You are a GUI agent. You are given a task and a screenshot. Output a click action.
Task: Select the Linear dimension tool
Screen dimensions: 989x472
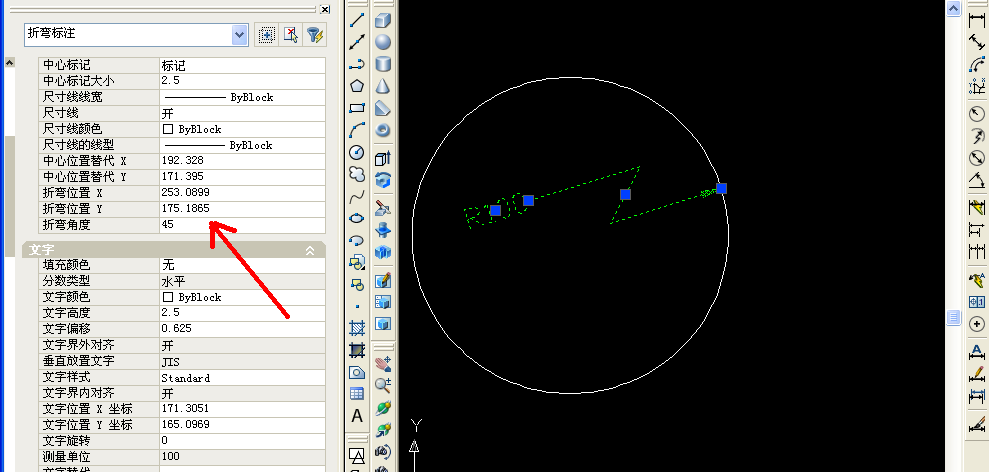point(976,20)
